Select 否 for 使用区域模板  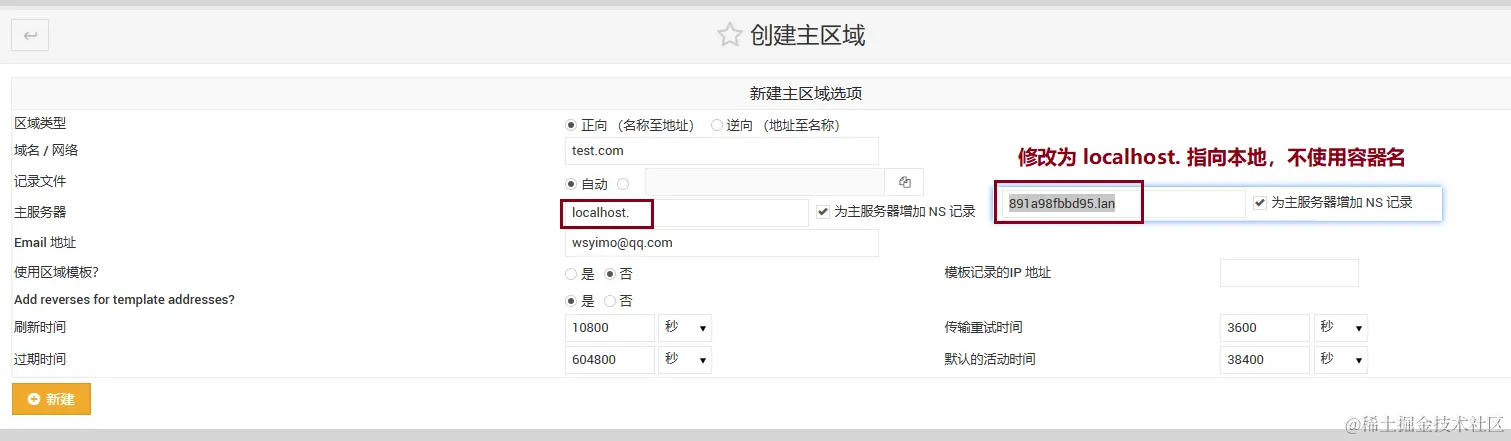610,274
